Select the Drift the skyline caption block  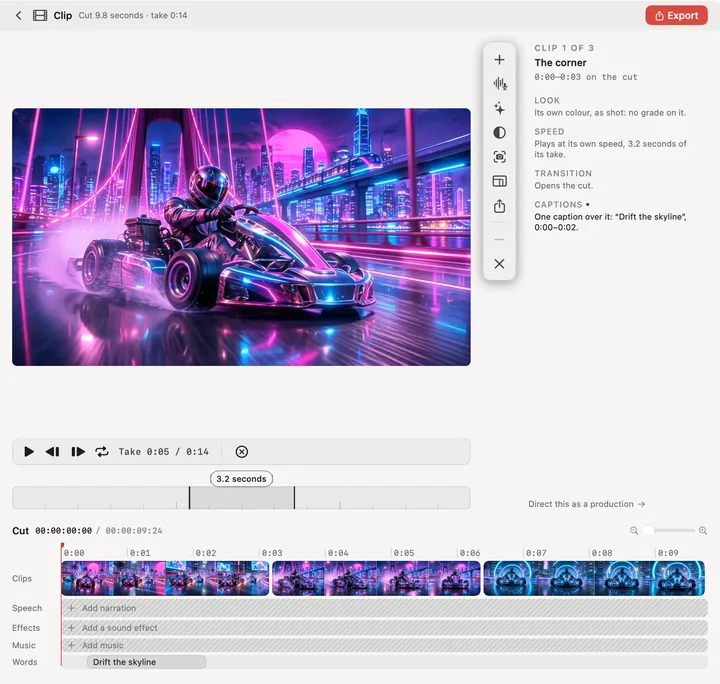146,662
